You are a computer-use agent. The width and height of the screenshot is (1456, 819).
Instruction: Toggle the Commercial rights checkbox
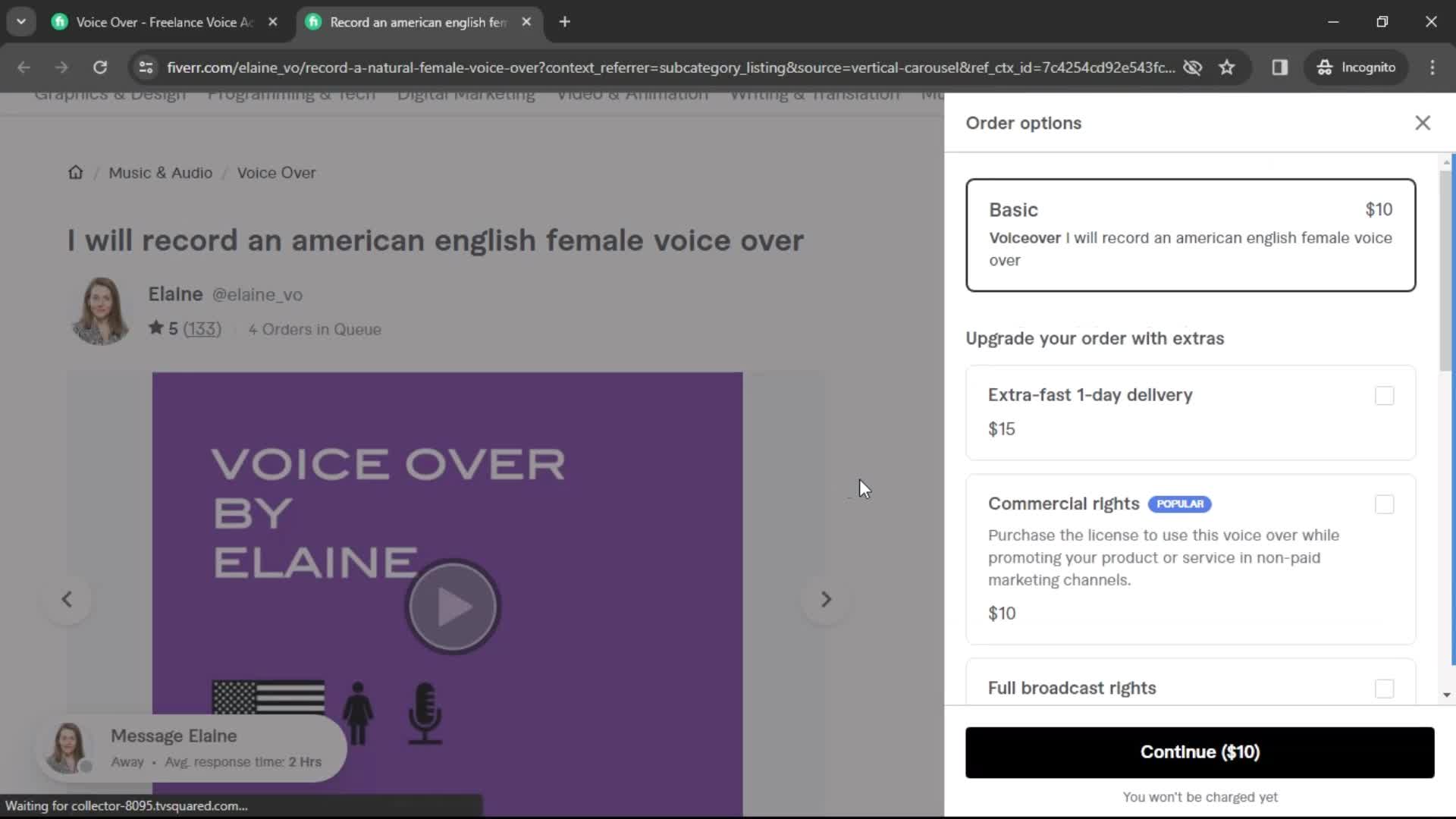[x=1385, y=503]
